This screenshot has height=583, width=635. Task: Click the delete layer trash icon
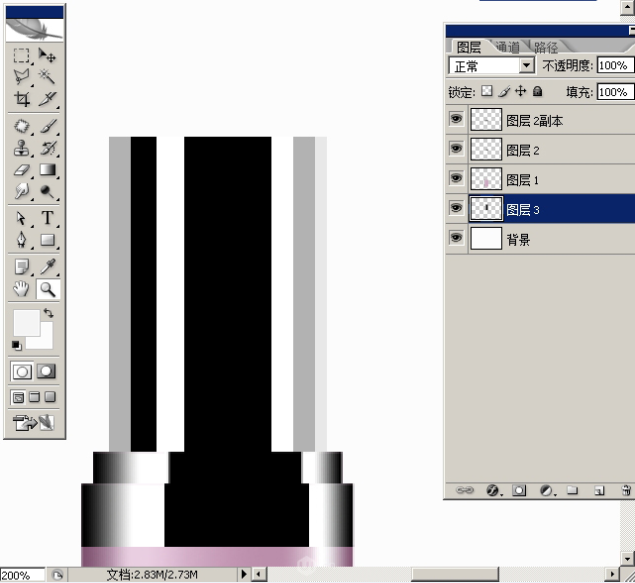[x=625, y=490]
